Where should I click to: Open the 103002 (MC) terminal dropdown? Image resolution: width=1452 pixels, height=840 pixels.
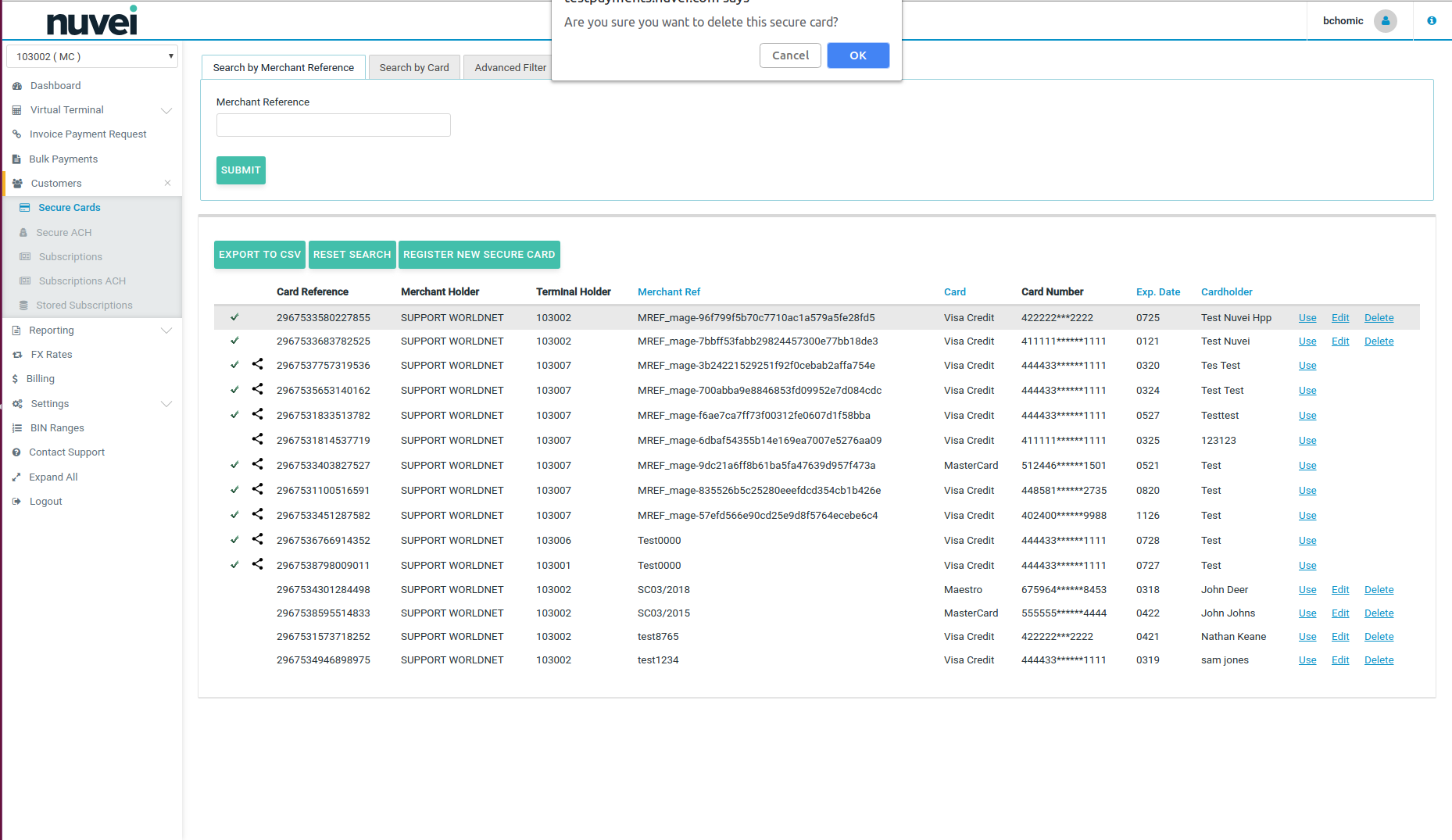[x=92, y=56]
